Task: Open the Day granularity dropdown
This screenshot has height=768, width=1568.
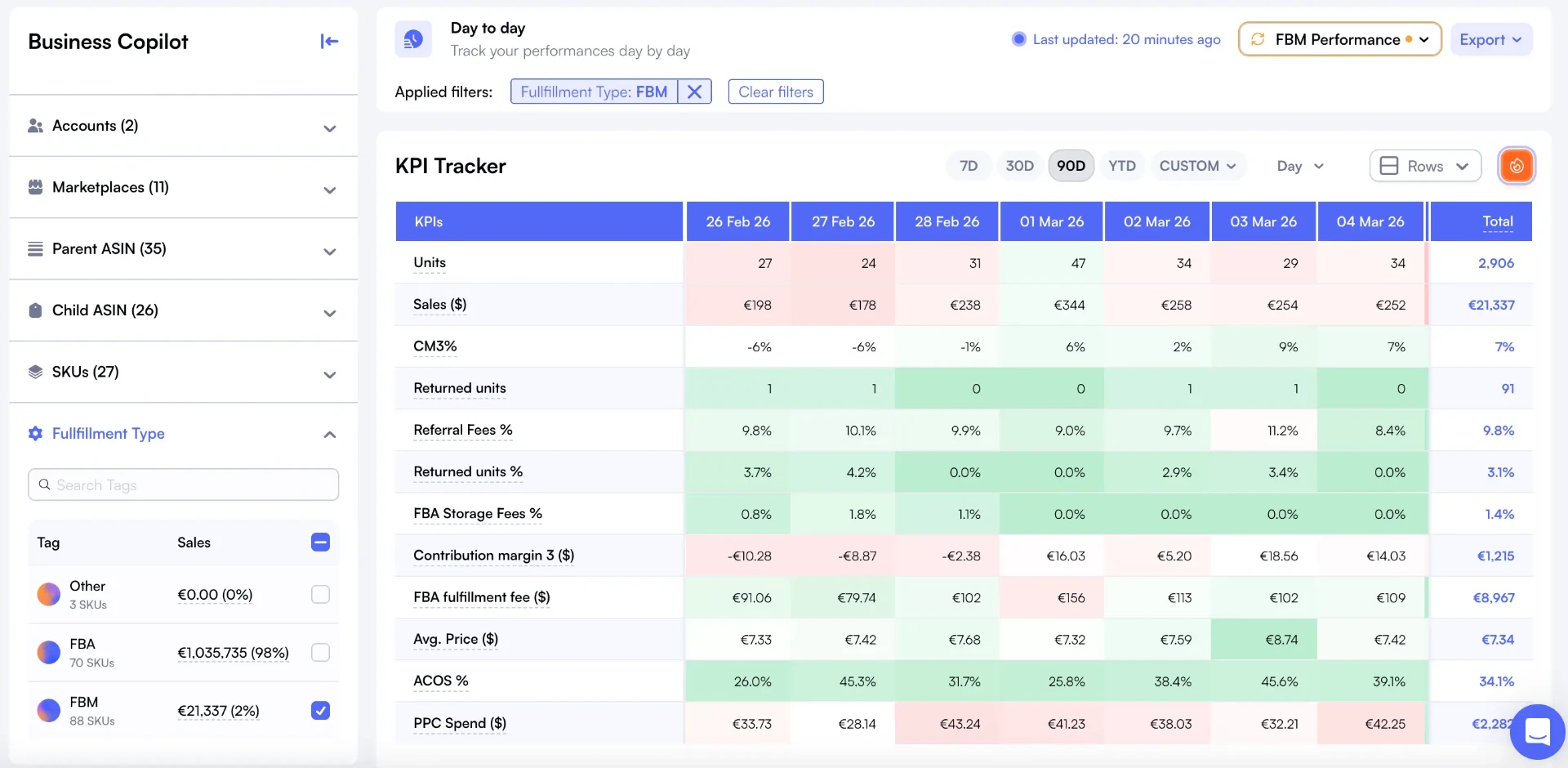Action: (1300, 166)
